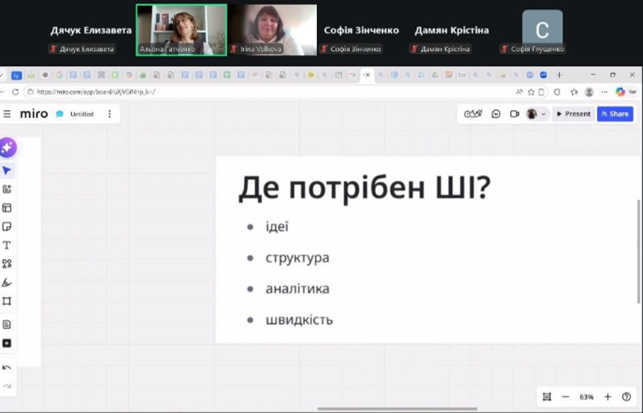
Task: Click the Present button
Action: pyautogui.click(x=574, y=114)
